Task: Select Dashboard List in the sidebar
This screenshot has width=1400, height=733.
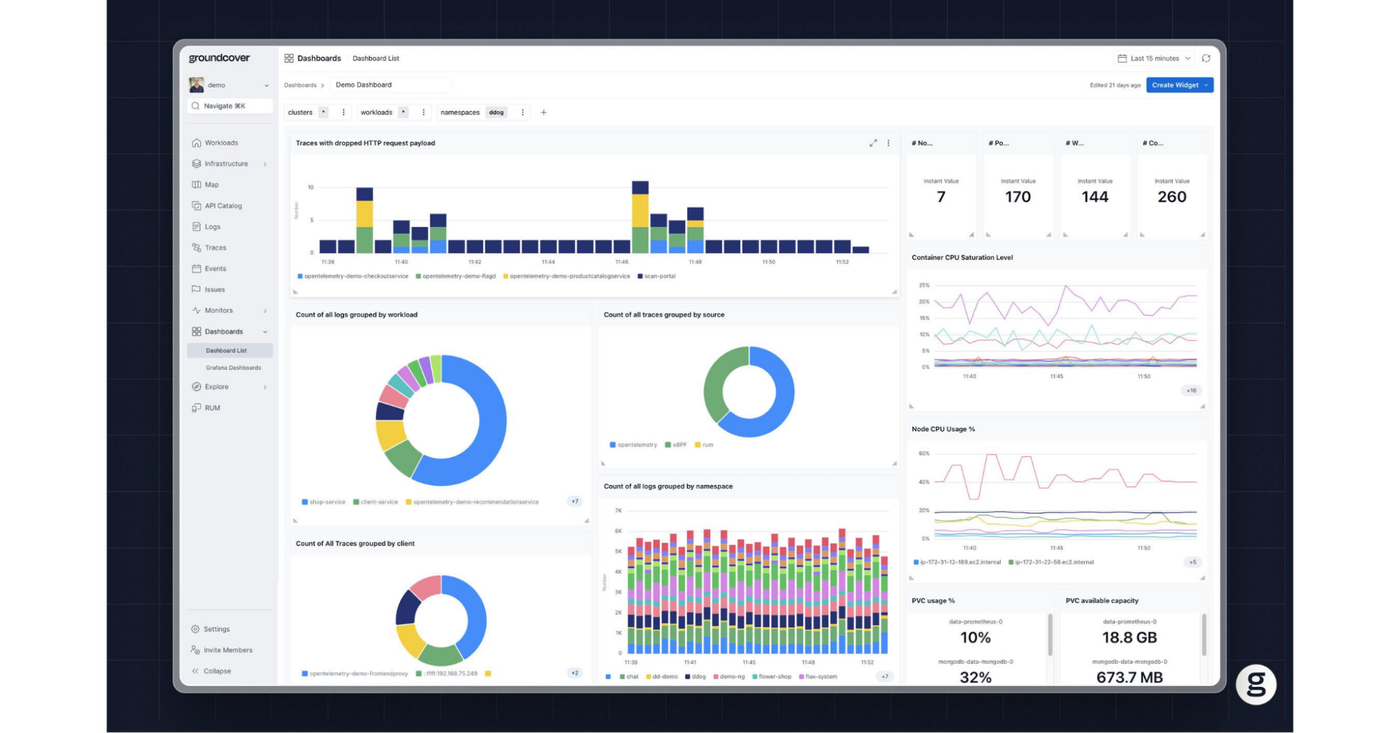Action: [229, 351]
